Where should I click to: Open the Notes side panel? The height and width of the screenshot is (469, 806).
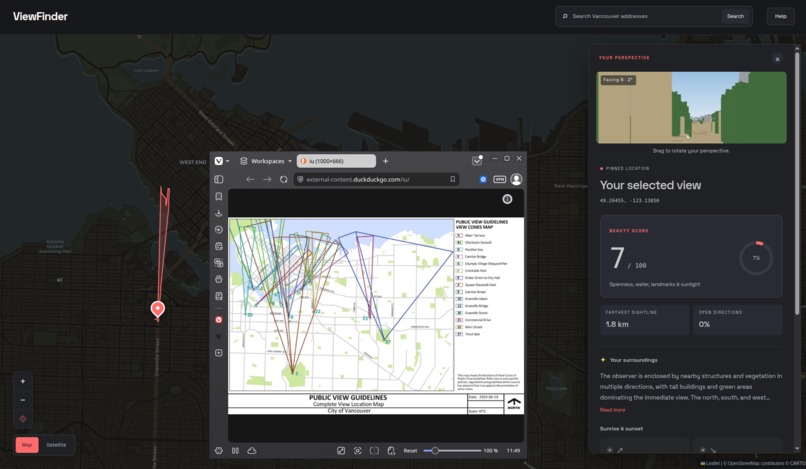click(x=218, y=246)
